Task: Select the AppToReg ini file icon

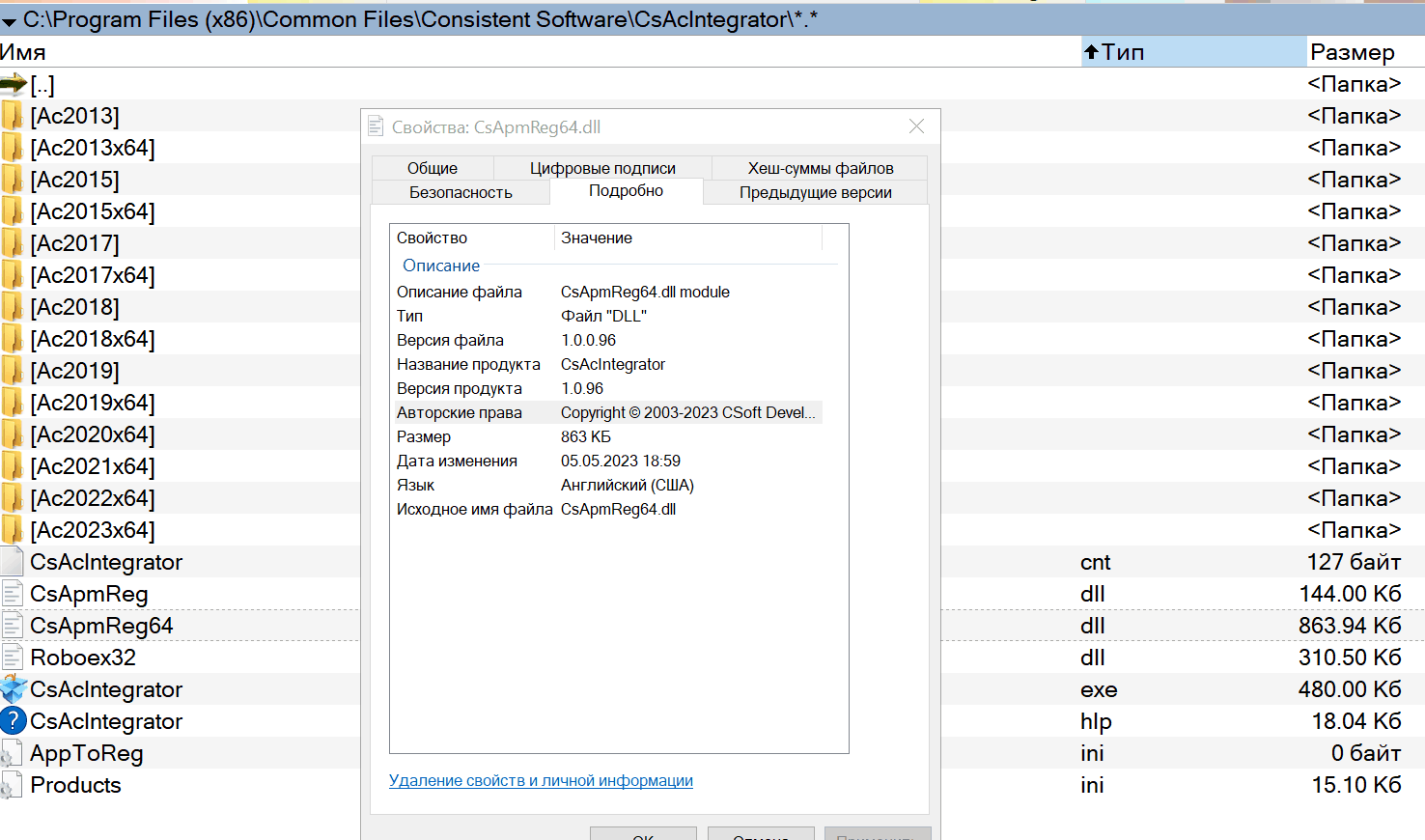Action: (x=13, y=754)
